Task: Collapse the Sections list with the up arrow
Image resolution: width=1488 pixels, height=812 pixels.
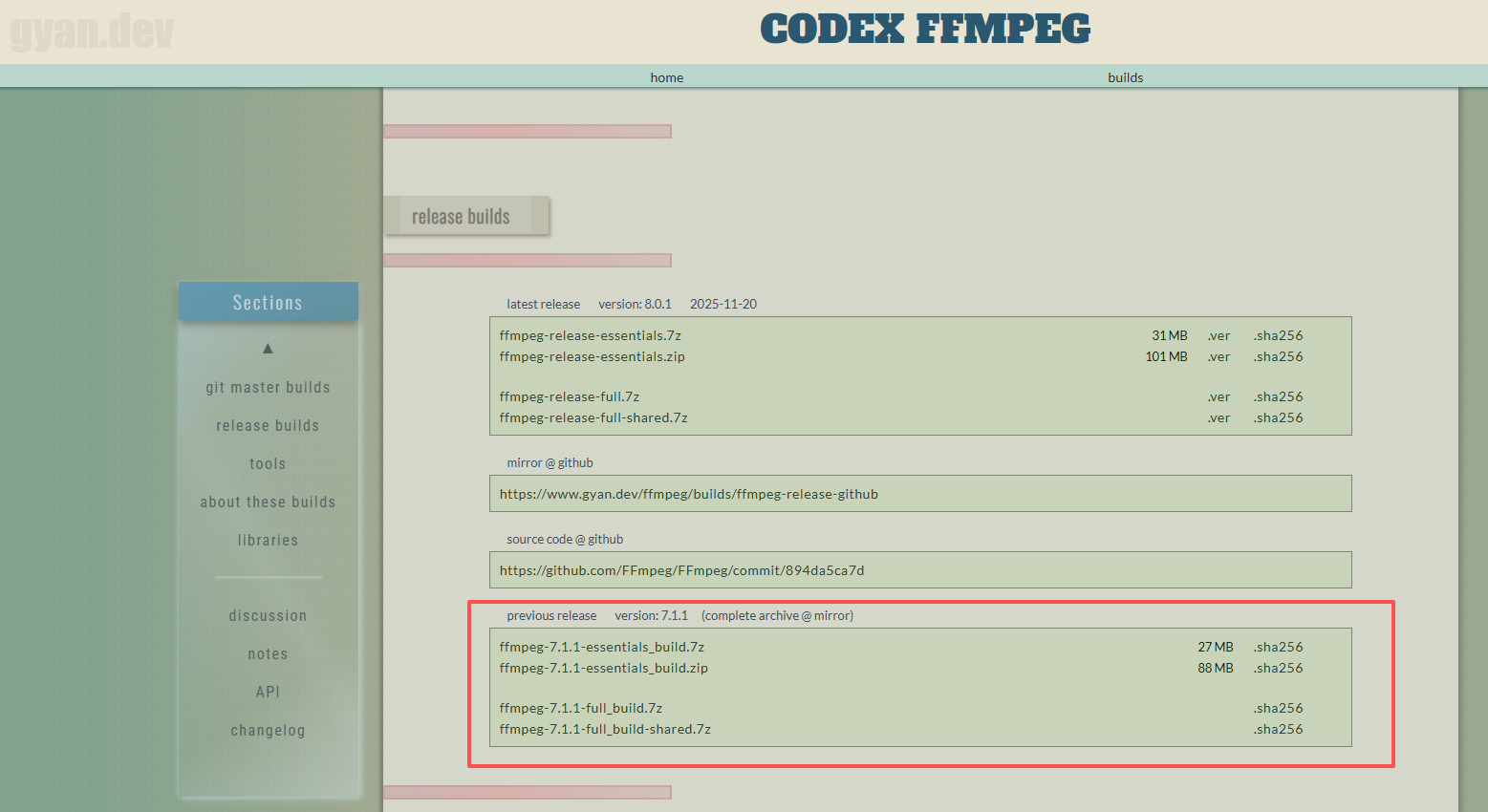Action: [x=268, y=349]
